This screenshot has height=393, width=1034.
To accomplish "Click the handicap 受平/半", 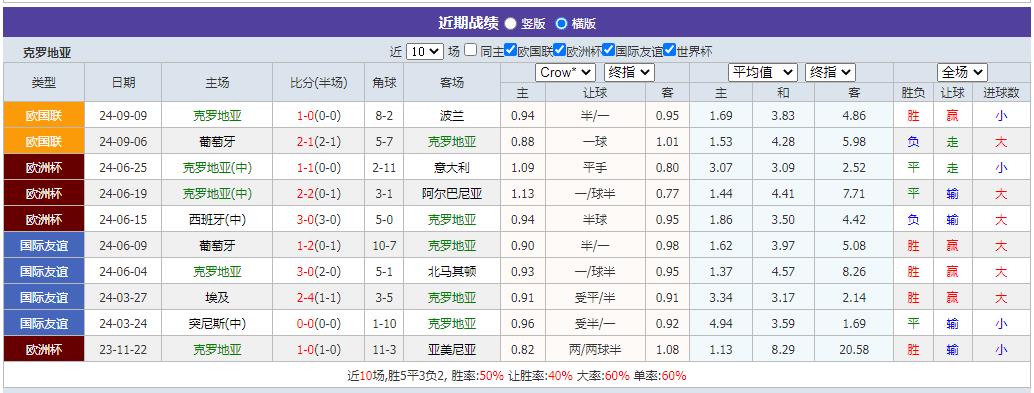I will (x=595, y=298).
